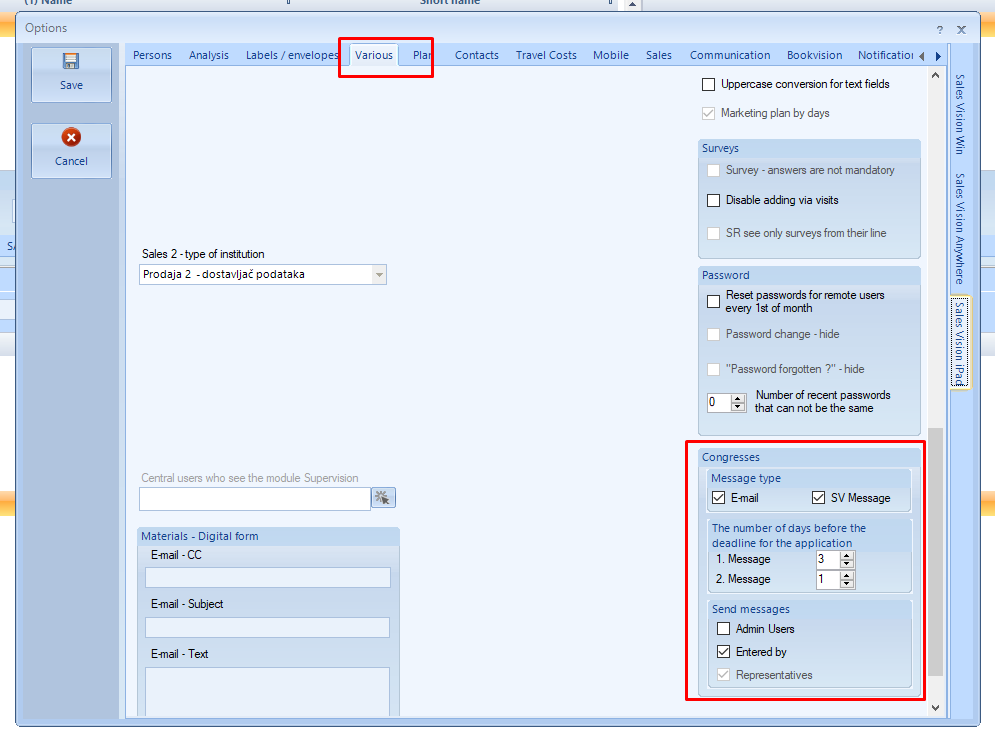Toggle Disable adding via visits

[x=713, y=200]
